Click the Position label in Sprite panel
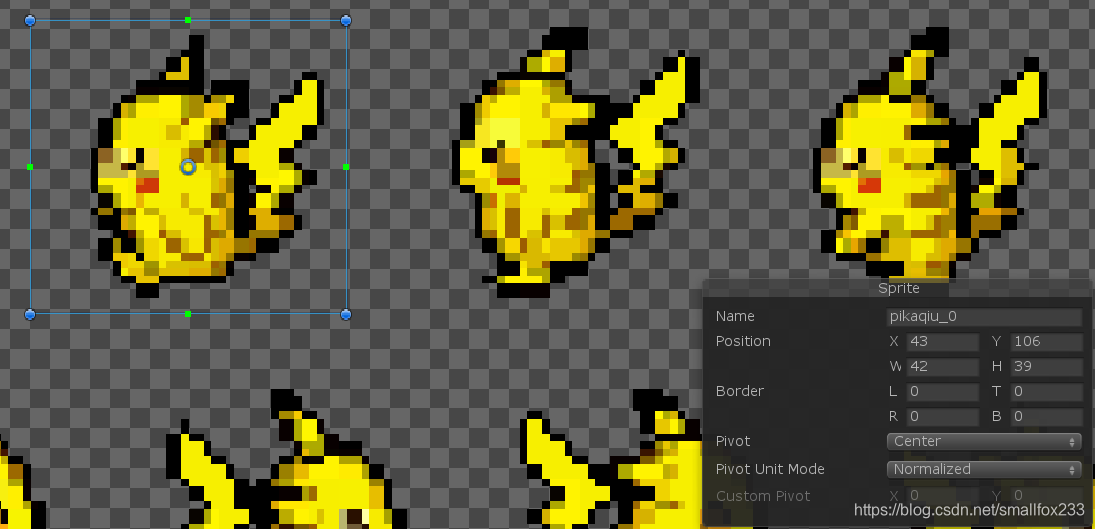This screenshot has width=1095, height=529. [x=743, y=341]
